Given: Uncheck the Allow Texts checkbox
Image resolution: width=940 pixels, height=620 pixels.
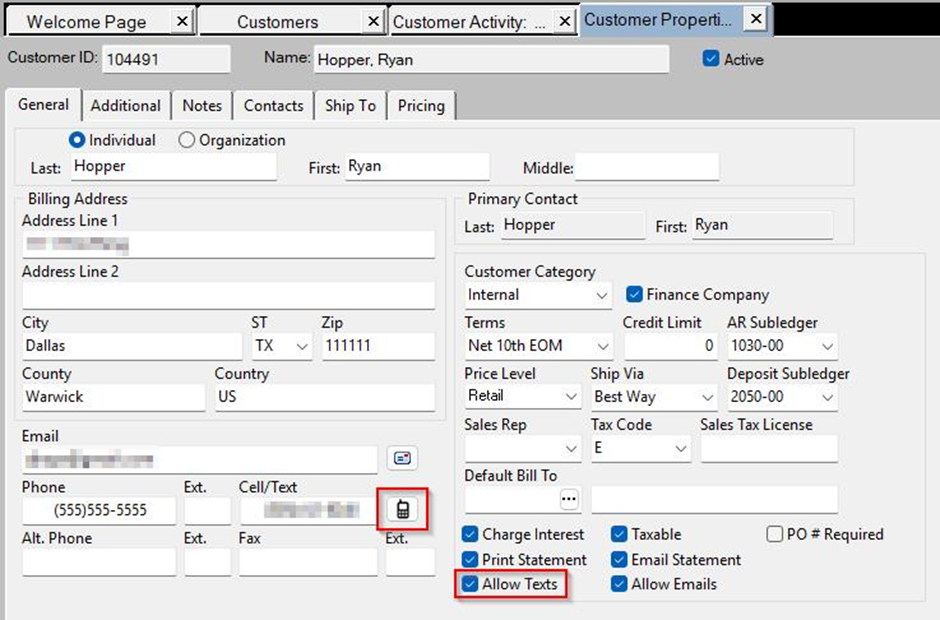Looking at the screenshot, I should [x=470, y=584].
